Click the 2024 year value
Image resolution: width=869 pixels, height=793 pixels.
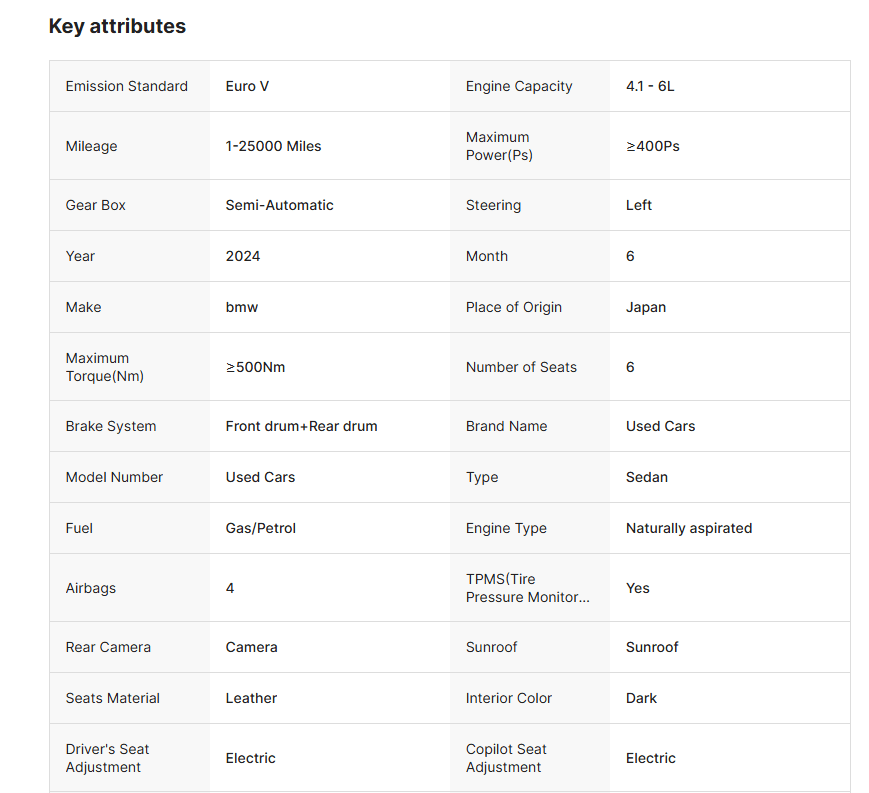tap(243, 256)
